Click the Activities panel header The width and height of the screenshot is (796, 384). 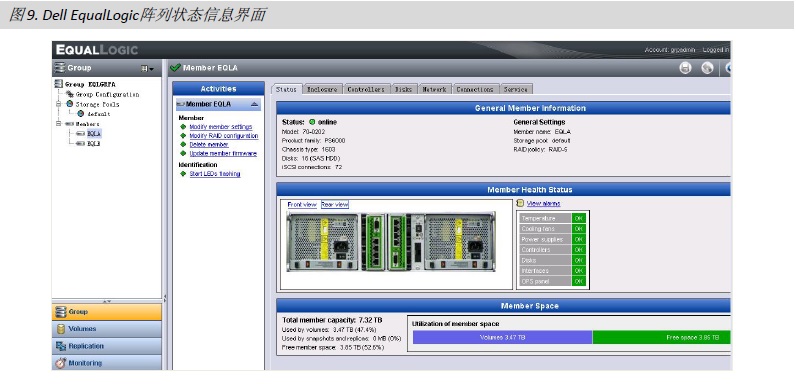click(x=218, y=88)
